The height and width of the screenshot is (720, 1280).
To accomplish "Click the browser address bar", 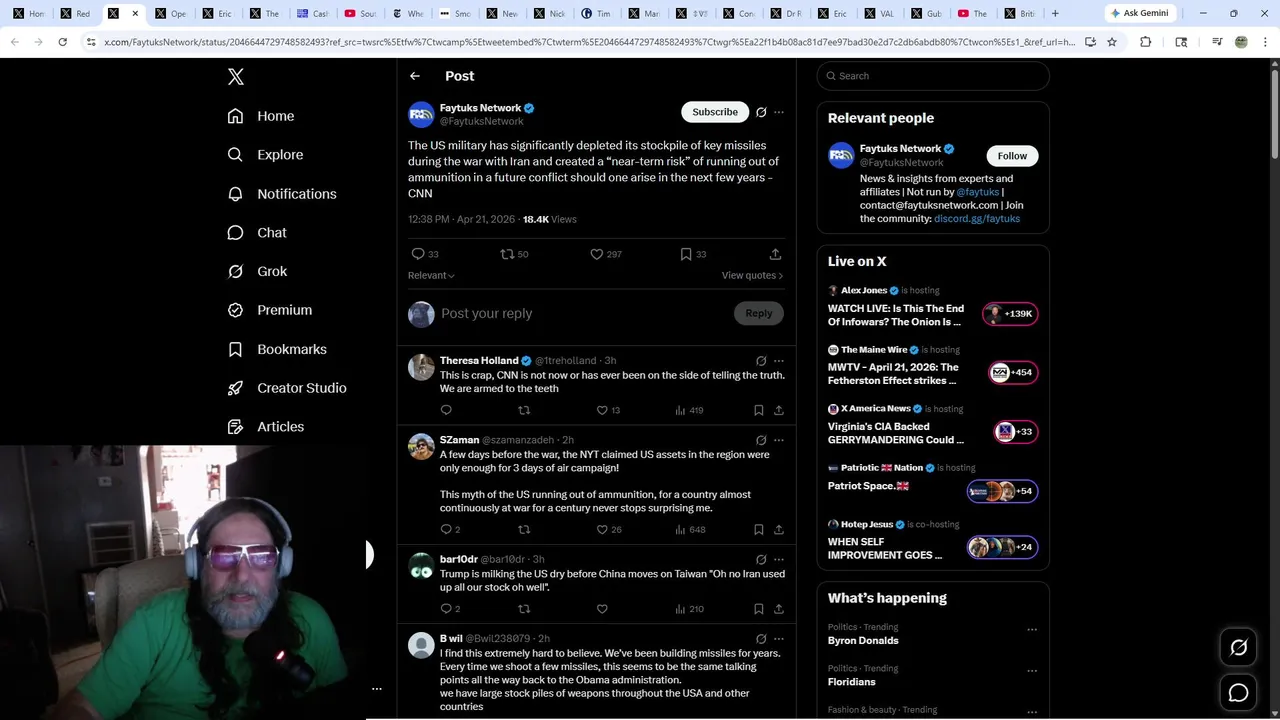I will coord(588,42).
